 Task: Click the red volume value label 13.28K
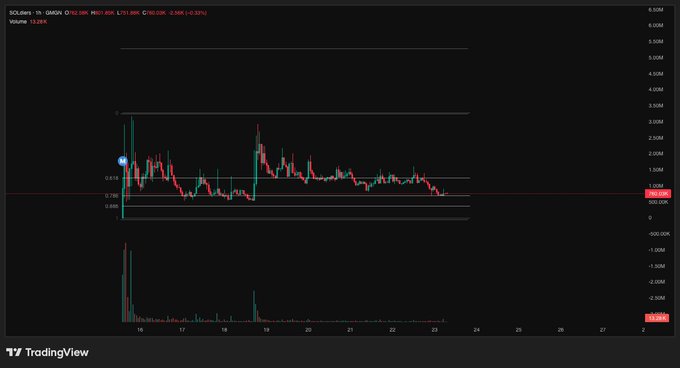tap(657, 318)
